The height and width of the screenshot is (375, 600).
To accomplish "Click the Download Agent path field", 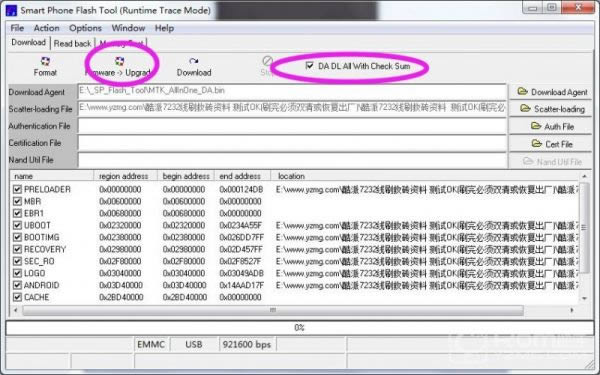I will tap(292, 91).
